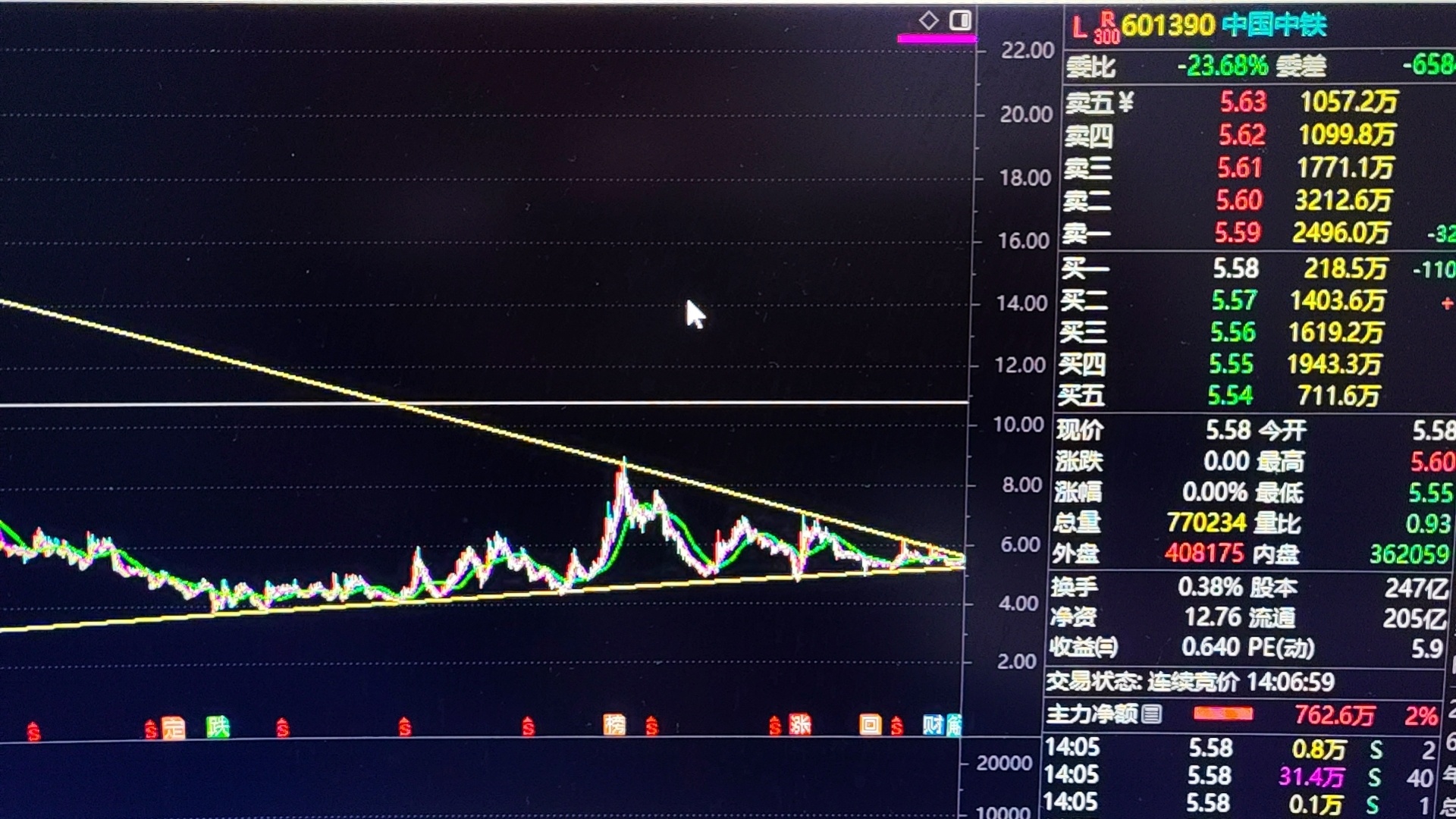The width and height of the screenshot is (1456, 819).
Task: Click the orange 榜 event marker
Action: click(x=614, y=725)
